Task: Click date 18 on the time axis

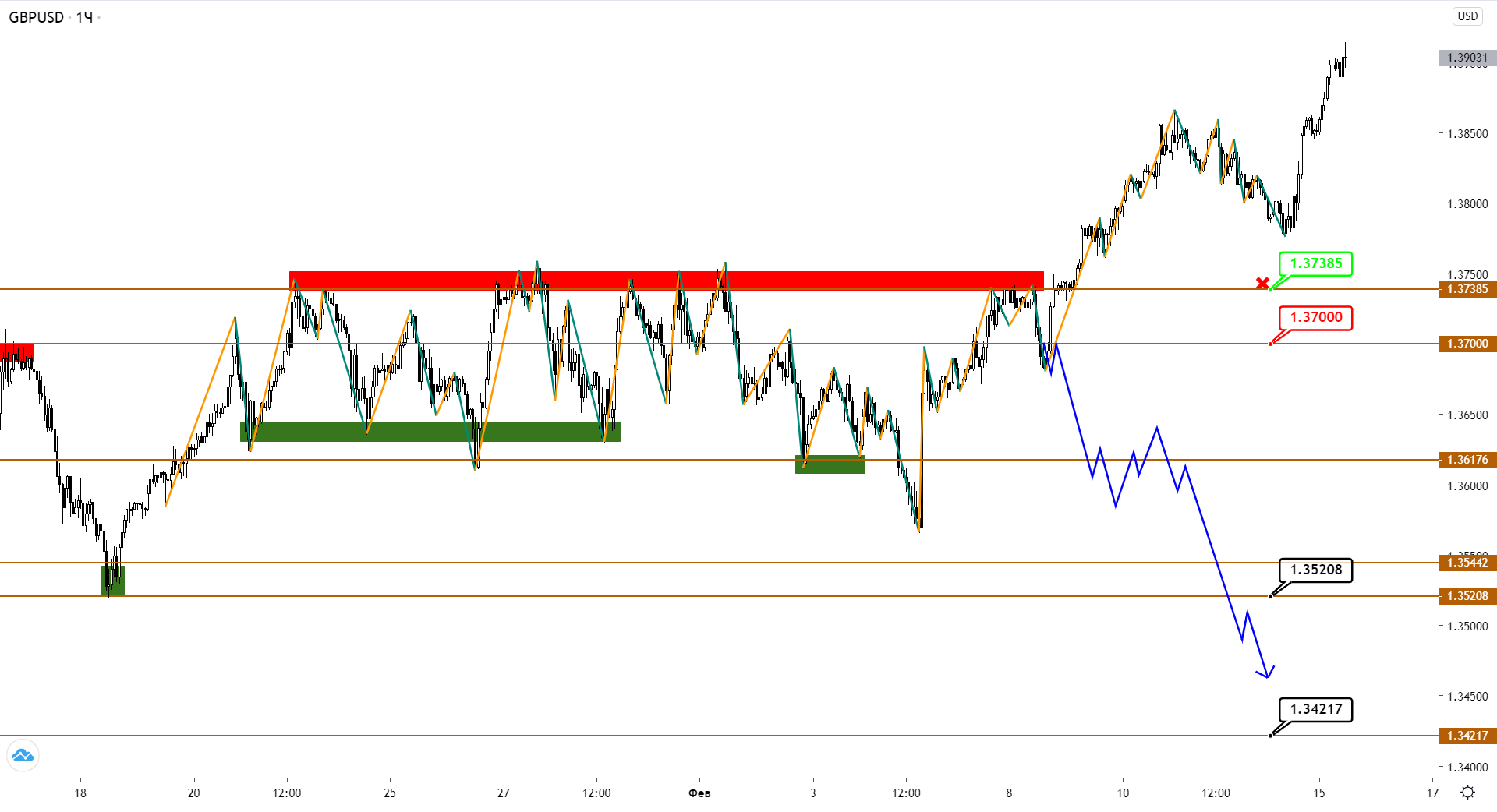Action: coord(80,793)
